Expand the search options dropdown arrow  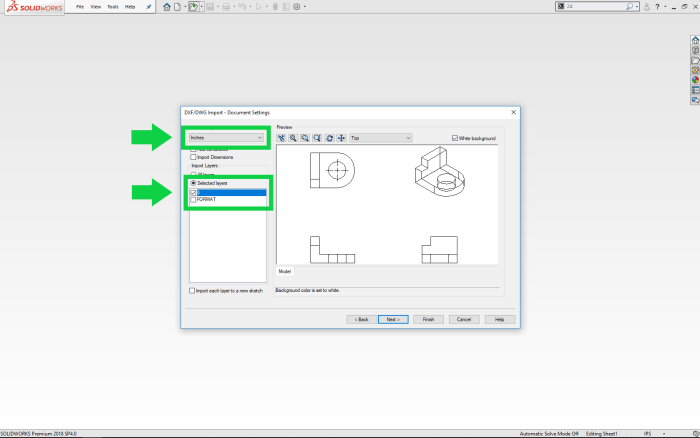(637, 7)
